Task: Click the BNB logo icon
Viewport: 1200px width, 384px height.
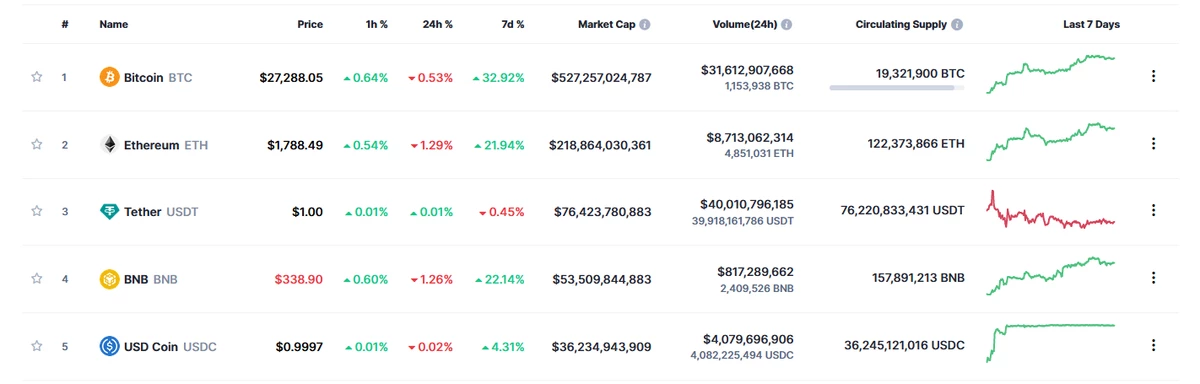Action: pyautogui.click(x=109, y=279)
